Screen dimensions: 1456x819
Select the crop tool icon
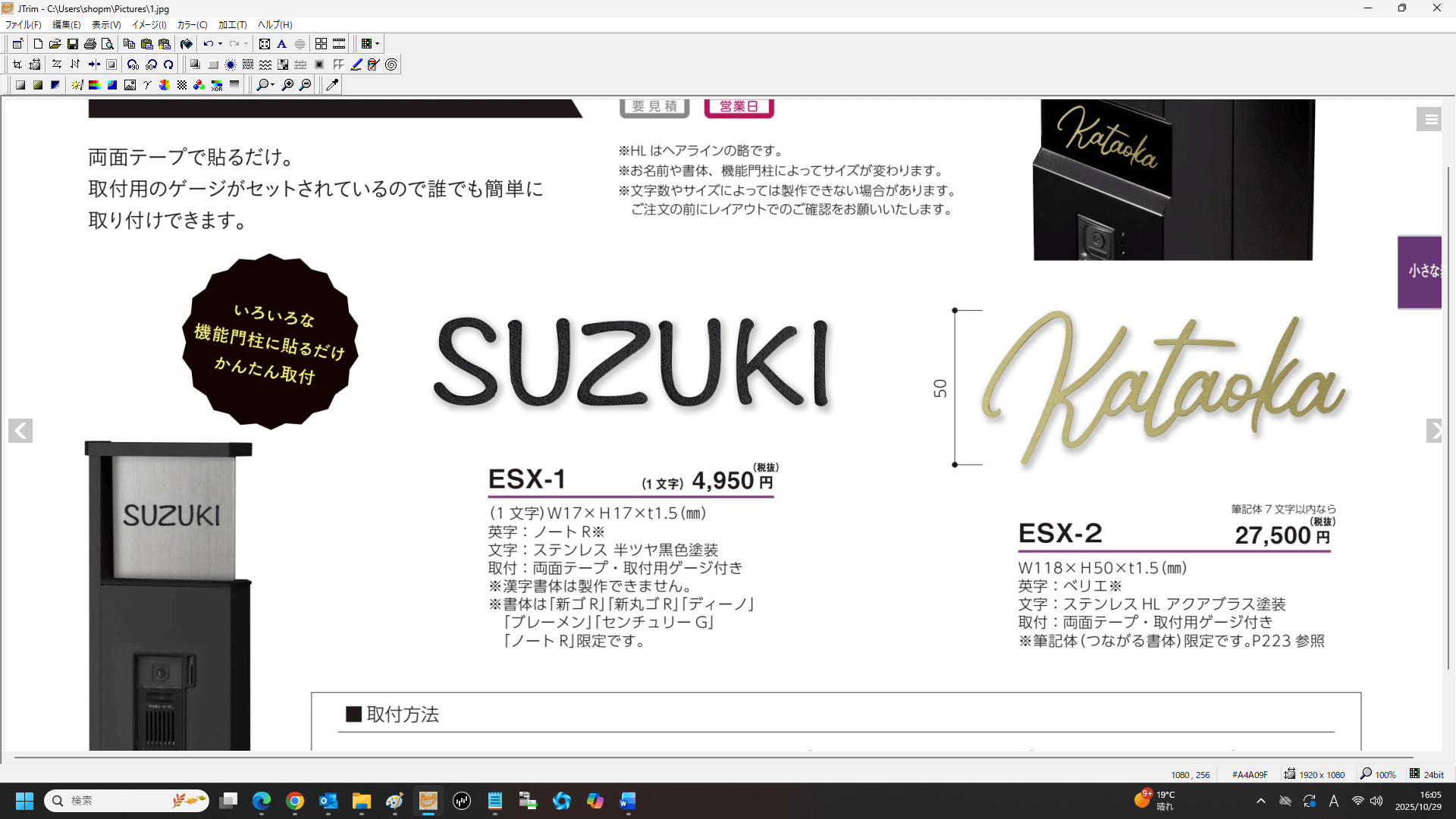[x=17, y=64]
